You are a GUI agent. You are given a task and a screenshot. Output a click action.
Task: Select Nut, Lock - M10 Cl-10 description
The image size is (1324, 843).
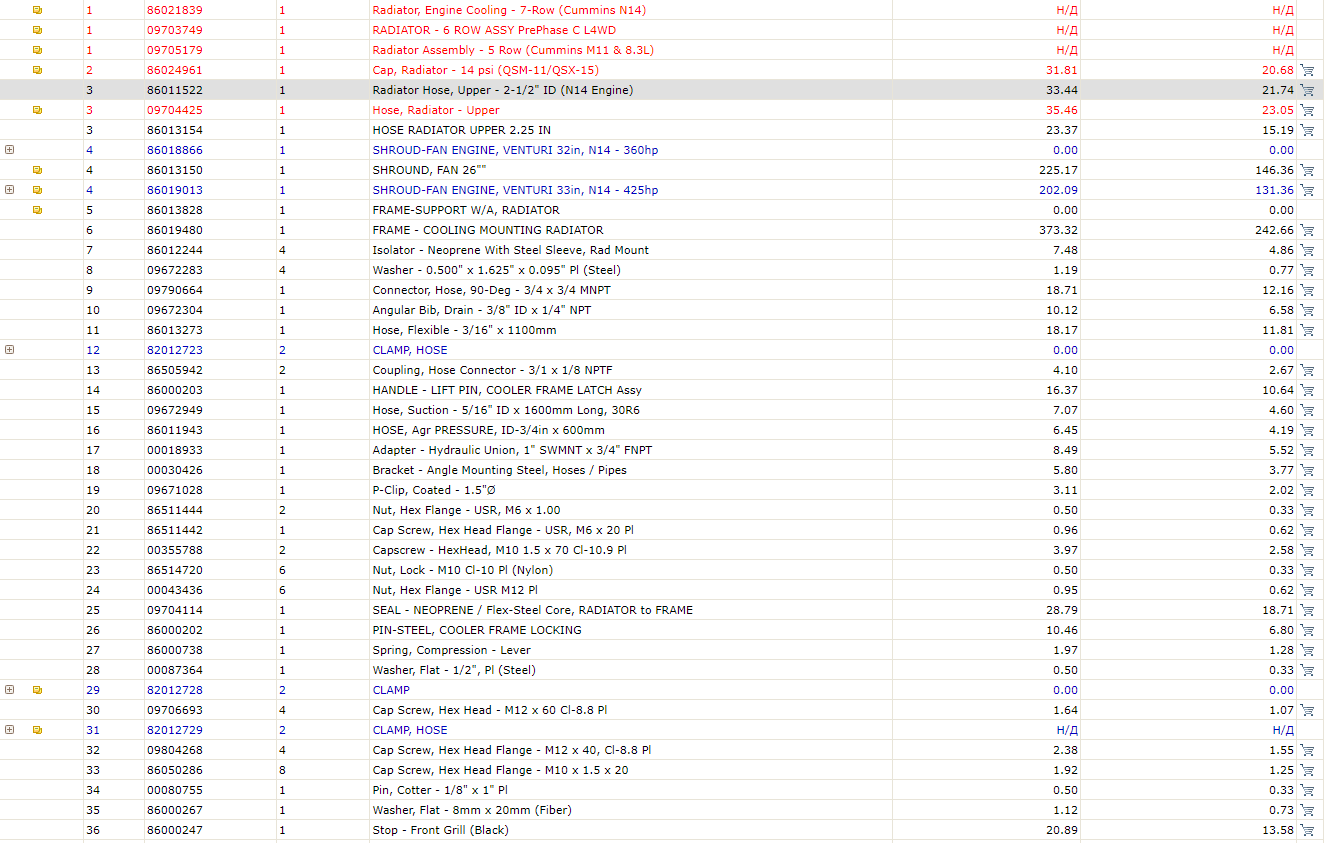point(463,570)
